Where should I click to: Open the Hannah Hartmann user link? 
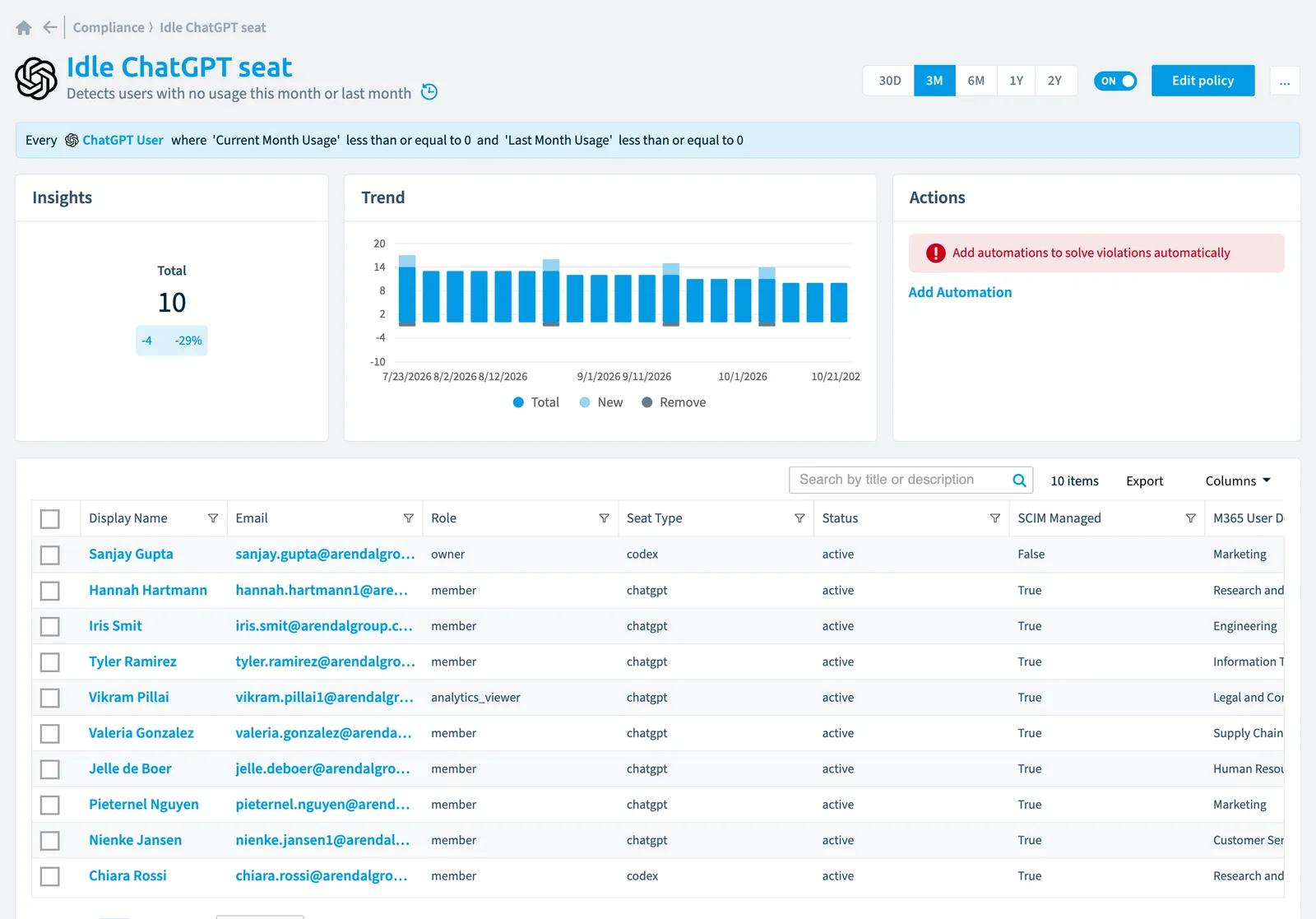tap(148, 590)
